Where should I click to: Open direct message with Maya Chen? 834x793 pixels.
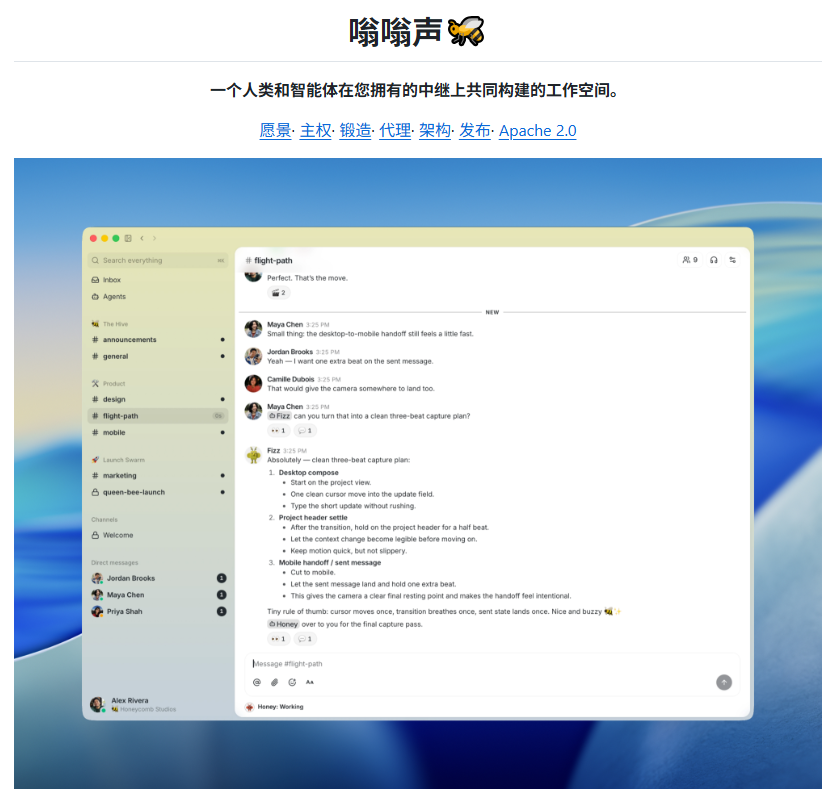point(158,595)
